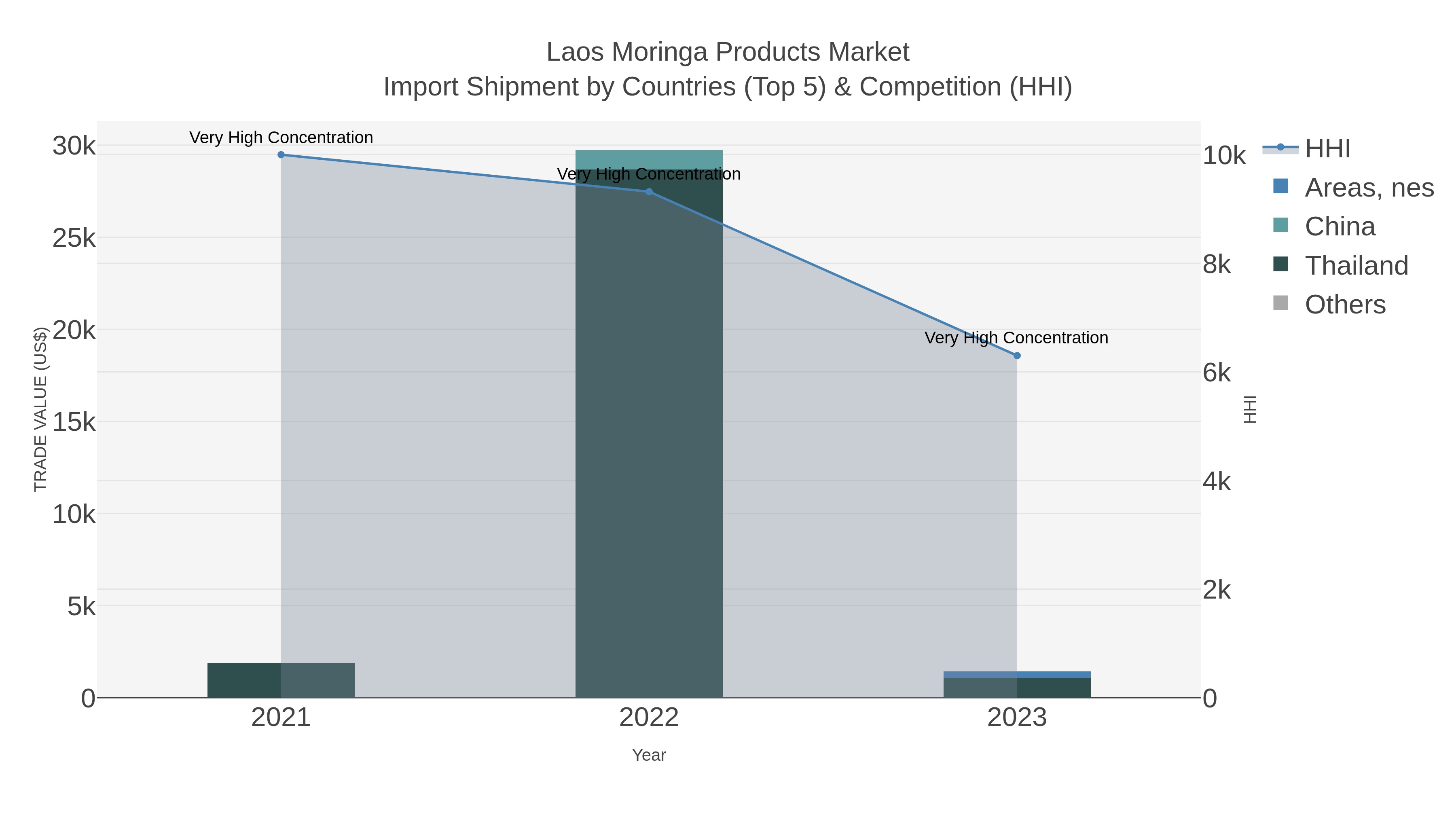Click the 2021 Thailand bar

click(x=281, y=681)
